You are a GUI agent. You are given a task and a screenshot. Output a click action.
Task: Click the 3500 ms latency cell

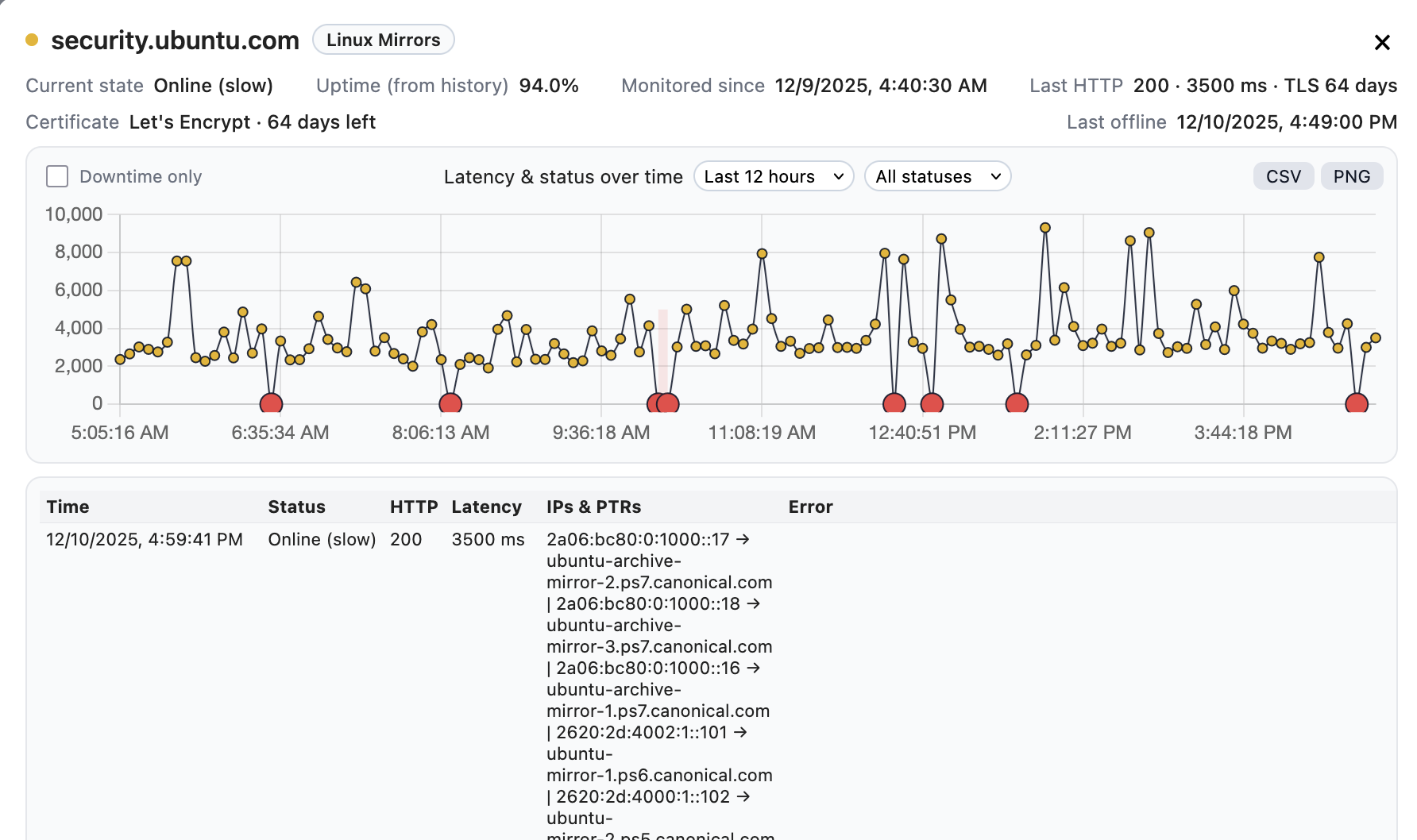pos(488,539)
